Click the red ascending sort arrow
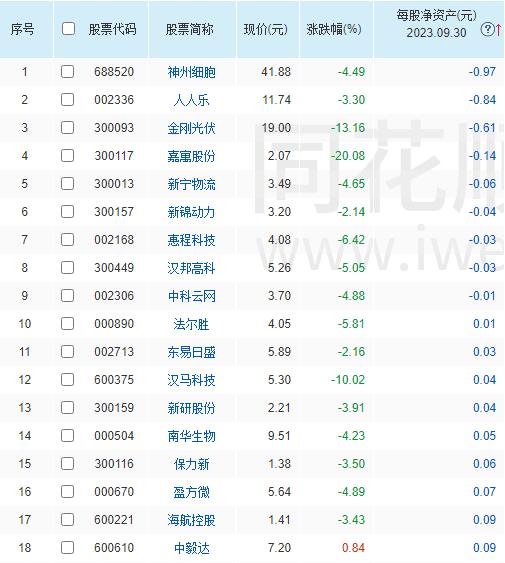This screenshot has width=505, height=563. pos(499,29)
